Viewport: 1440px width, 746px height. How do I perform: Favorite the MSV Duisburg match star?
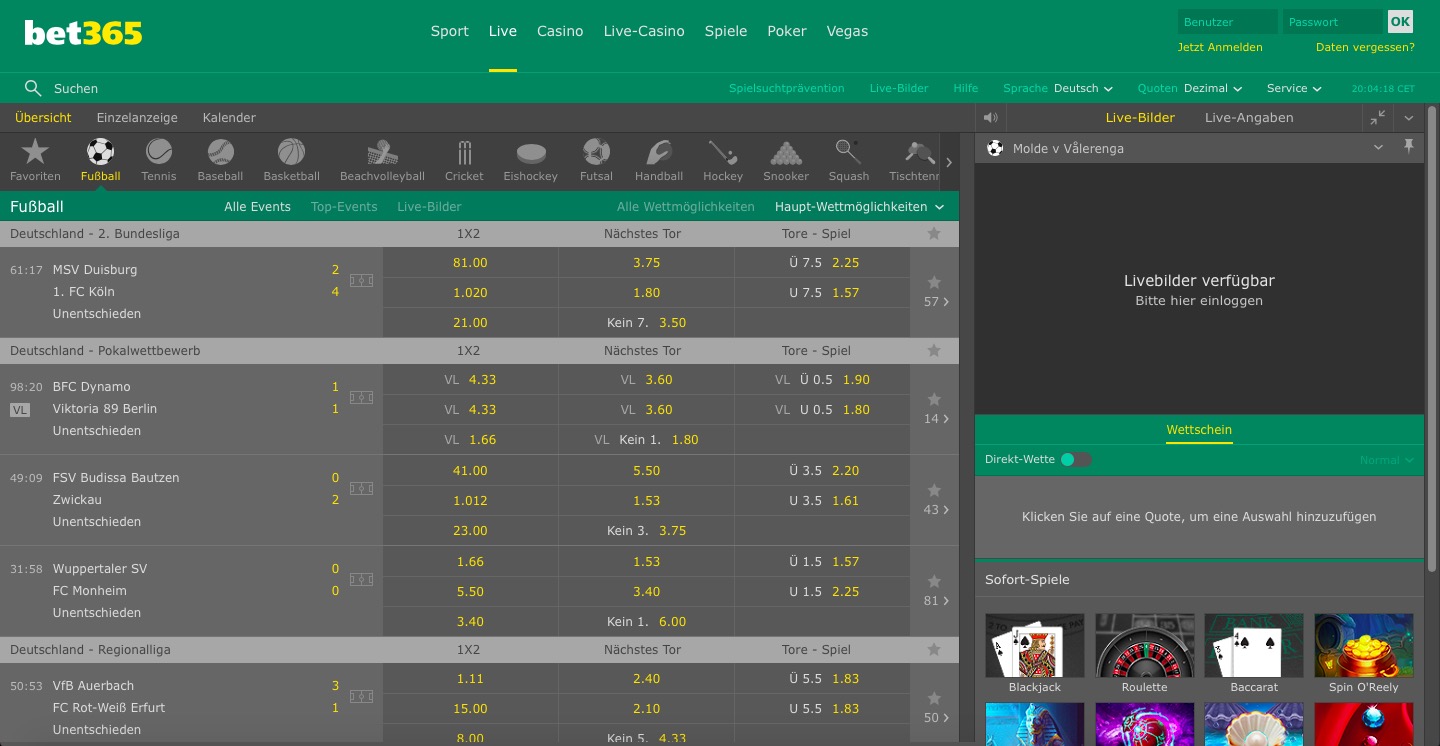934,282
